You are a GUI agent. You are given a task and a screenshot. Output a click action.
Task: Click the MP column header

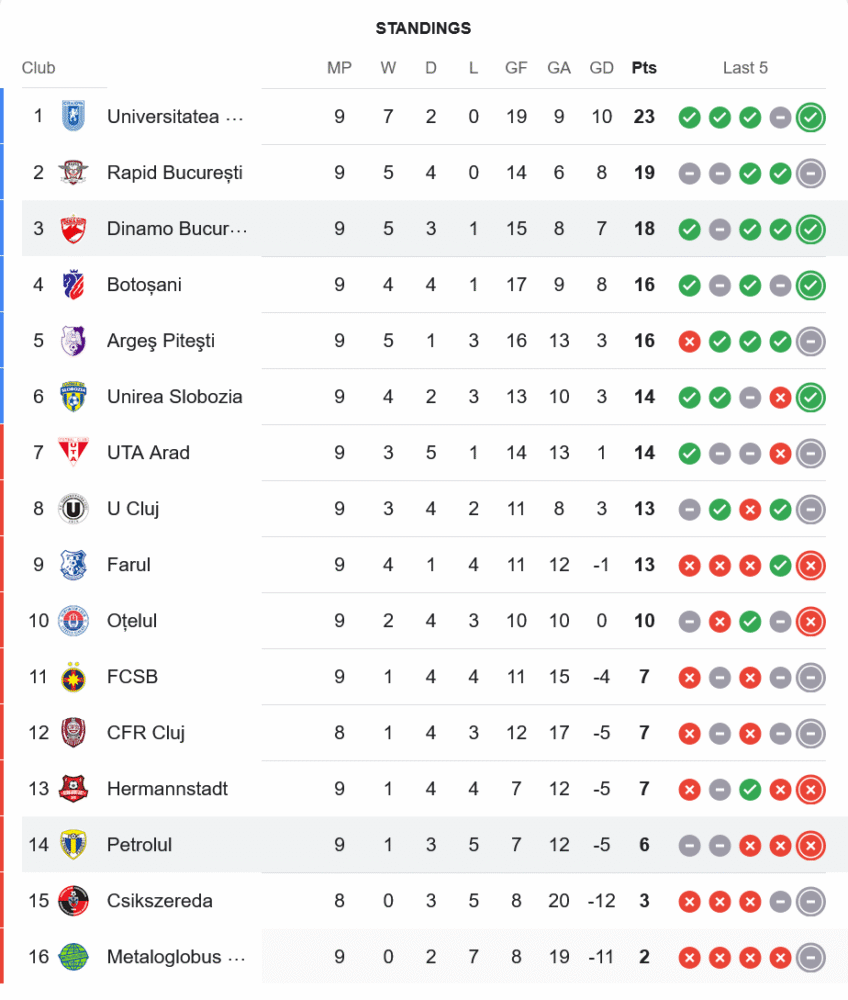click(x=339, y=68)
